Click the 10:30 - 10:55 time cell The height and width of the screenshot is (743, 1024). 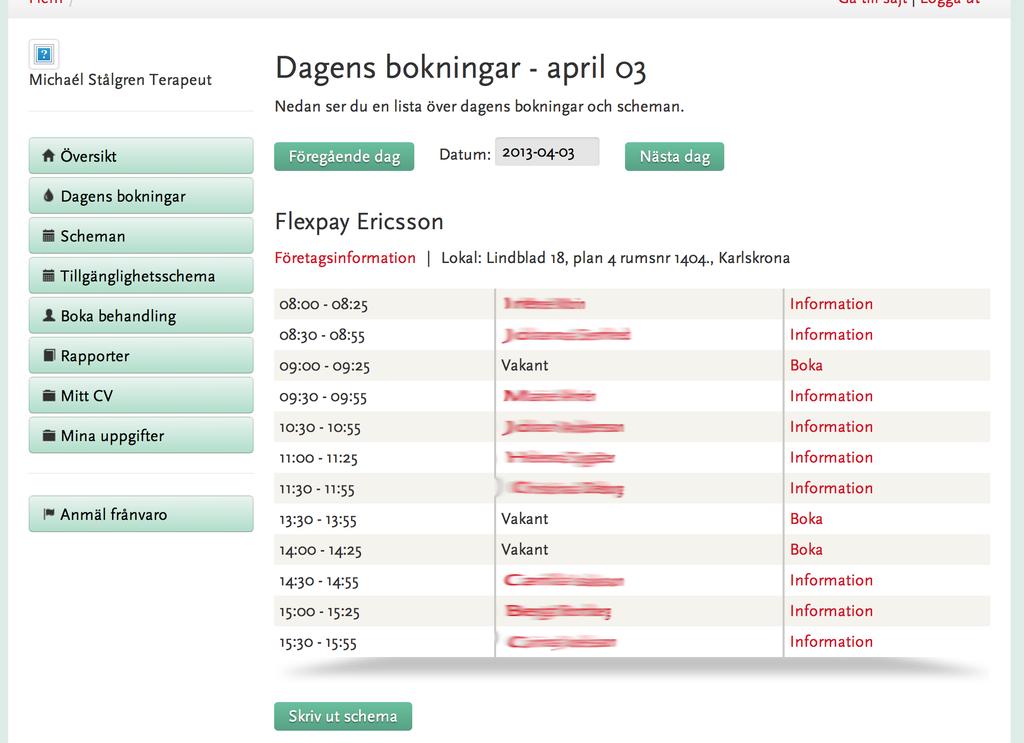384,427
